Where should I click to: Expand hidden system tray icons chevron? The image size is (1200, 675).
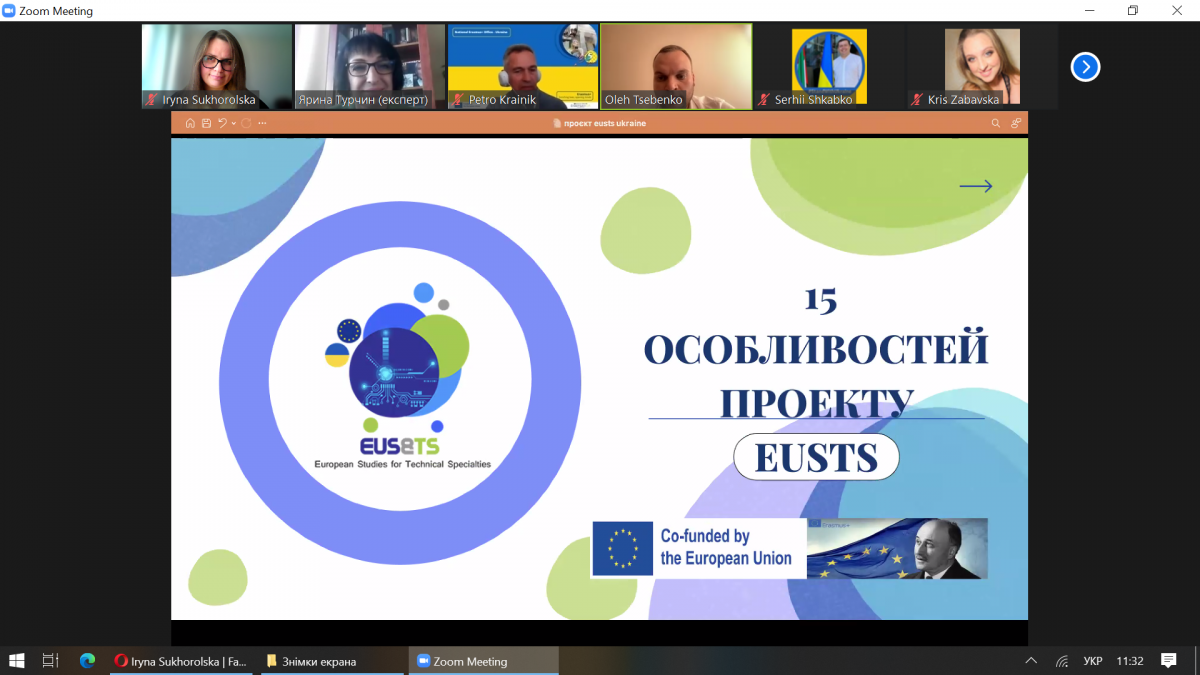pos(1031,661)
